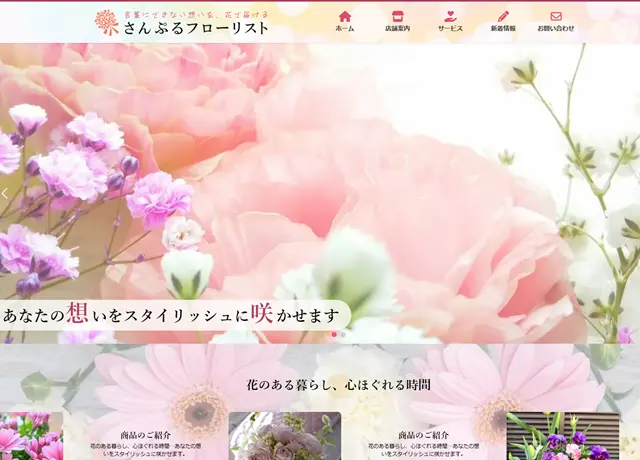
Task: Click the envelope contact icon
Action: point(556,16)
